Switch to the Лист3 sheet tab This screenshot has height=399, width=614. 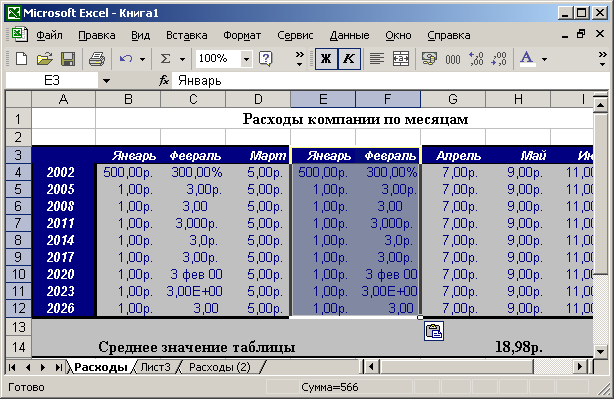coord(155,367)
